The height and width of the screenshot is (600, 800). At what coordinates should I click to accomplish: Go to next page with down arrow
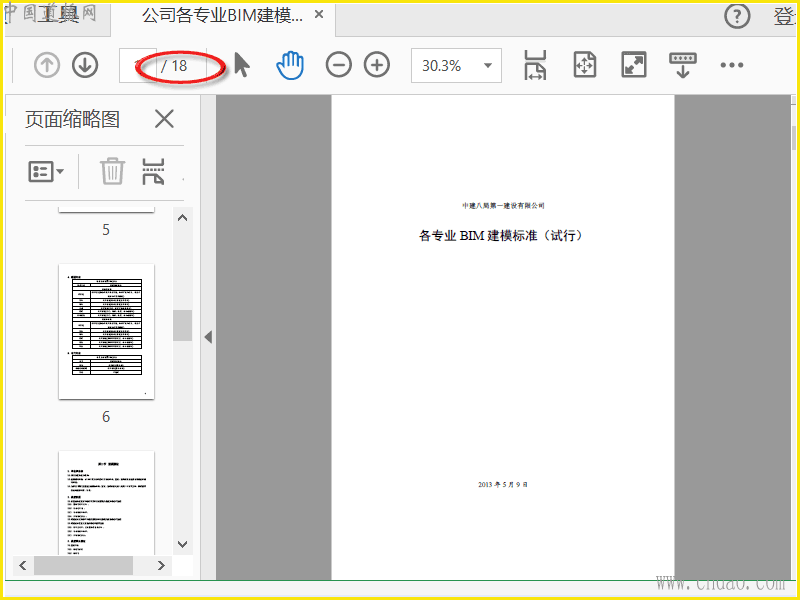[85, 65]
